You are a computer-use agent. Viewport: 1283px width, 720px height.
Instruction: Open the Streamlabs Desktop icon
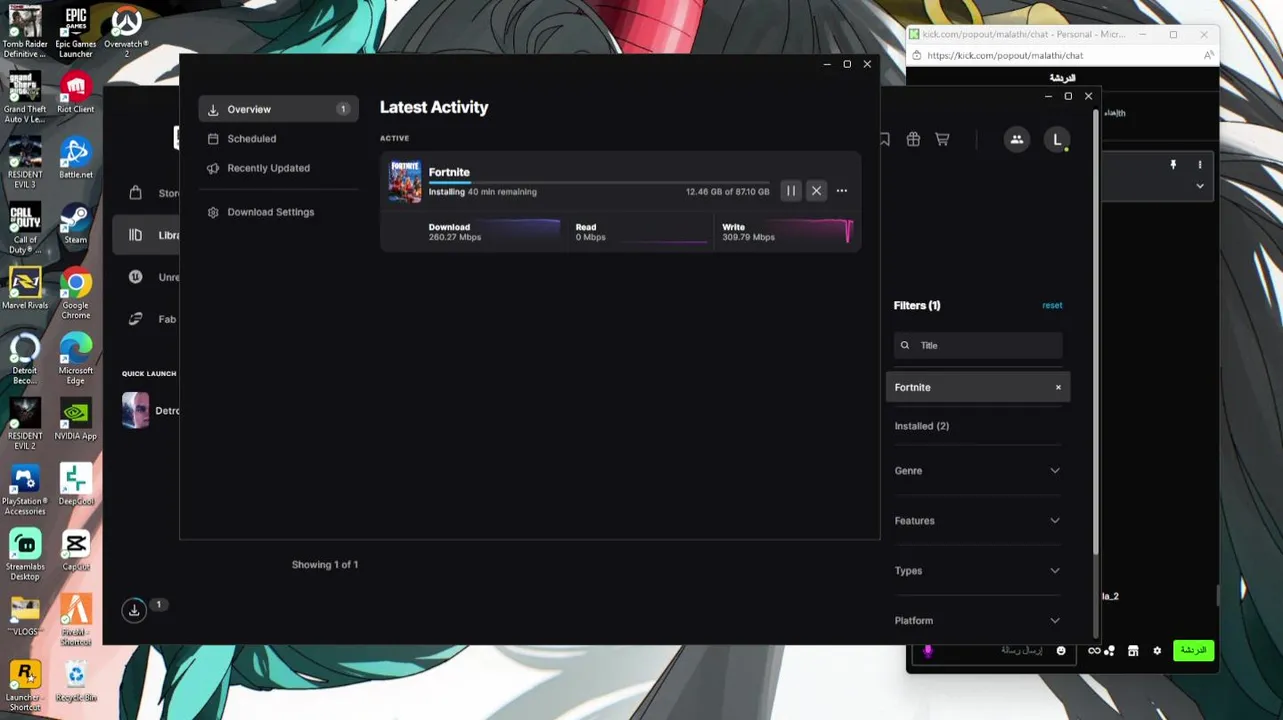25,555
